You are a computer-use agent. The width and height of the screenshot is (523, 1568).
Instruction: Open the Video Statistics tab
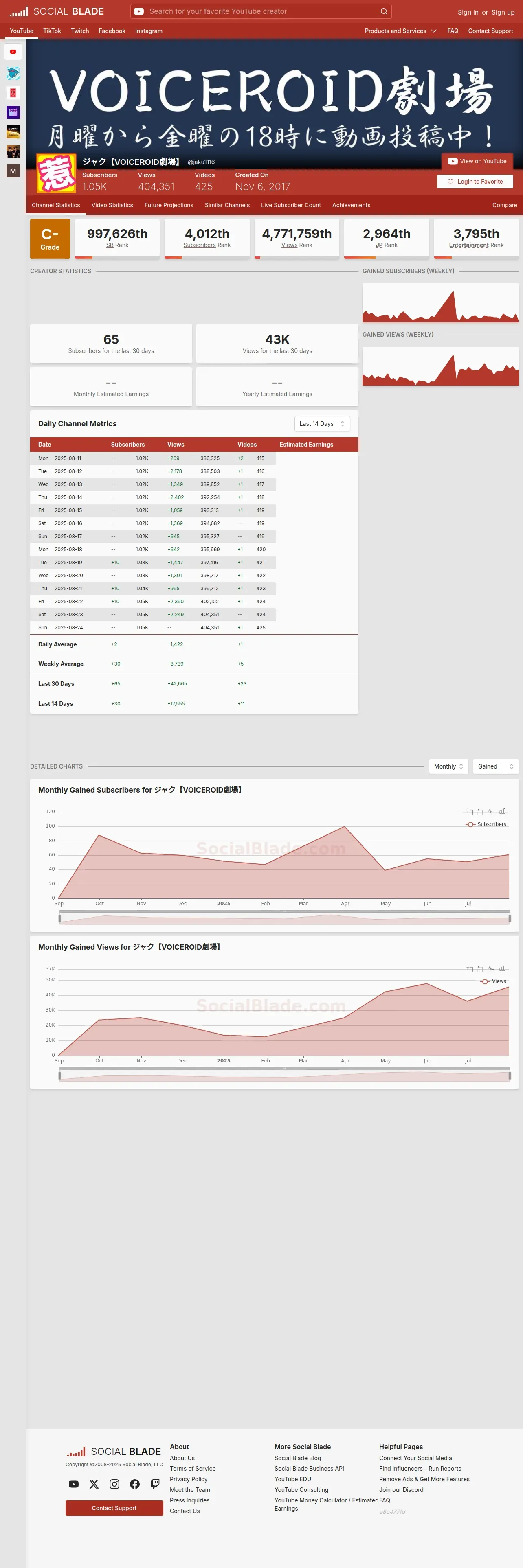click(x=112, y=205)
